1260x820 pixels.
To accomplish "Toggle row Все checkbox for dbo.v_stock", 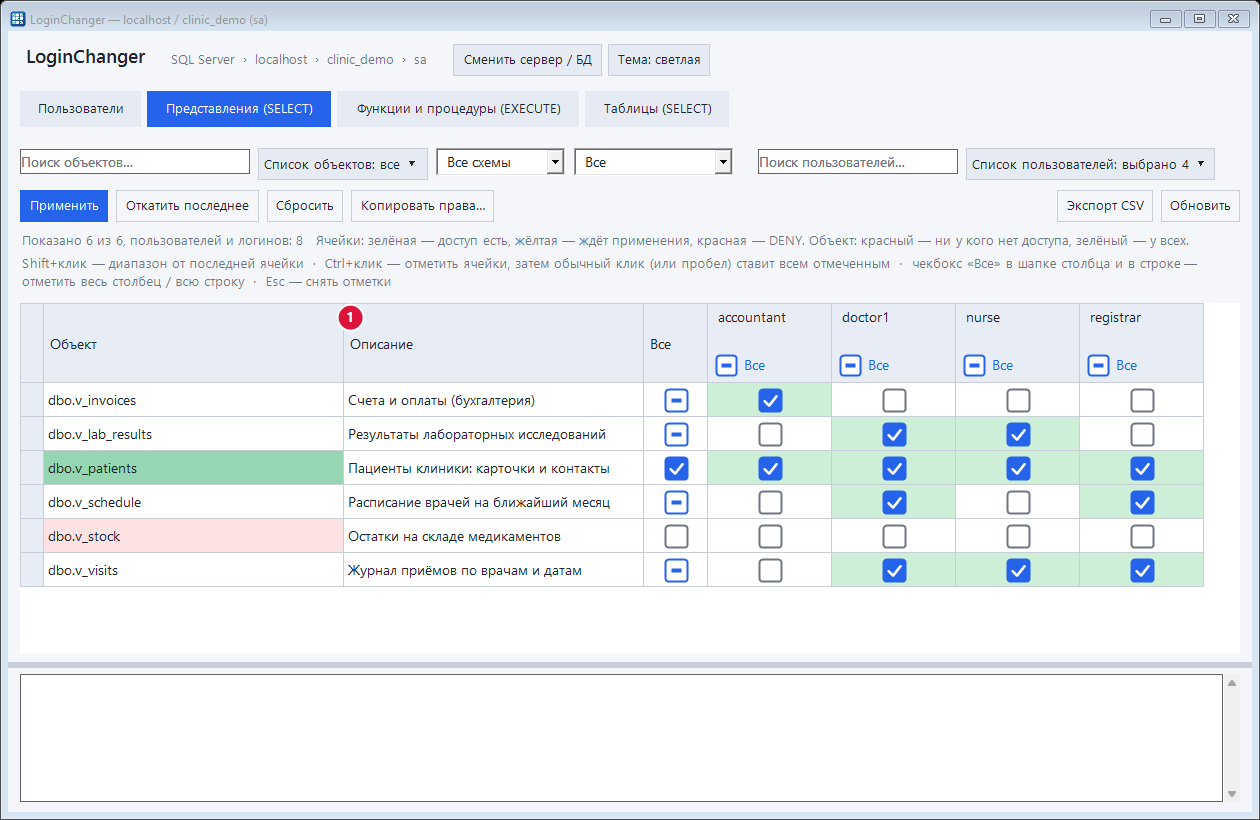I will pos(676,537).
